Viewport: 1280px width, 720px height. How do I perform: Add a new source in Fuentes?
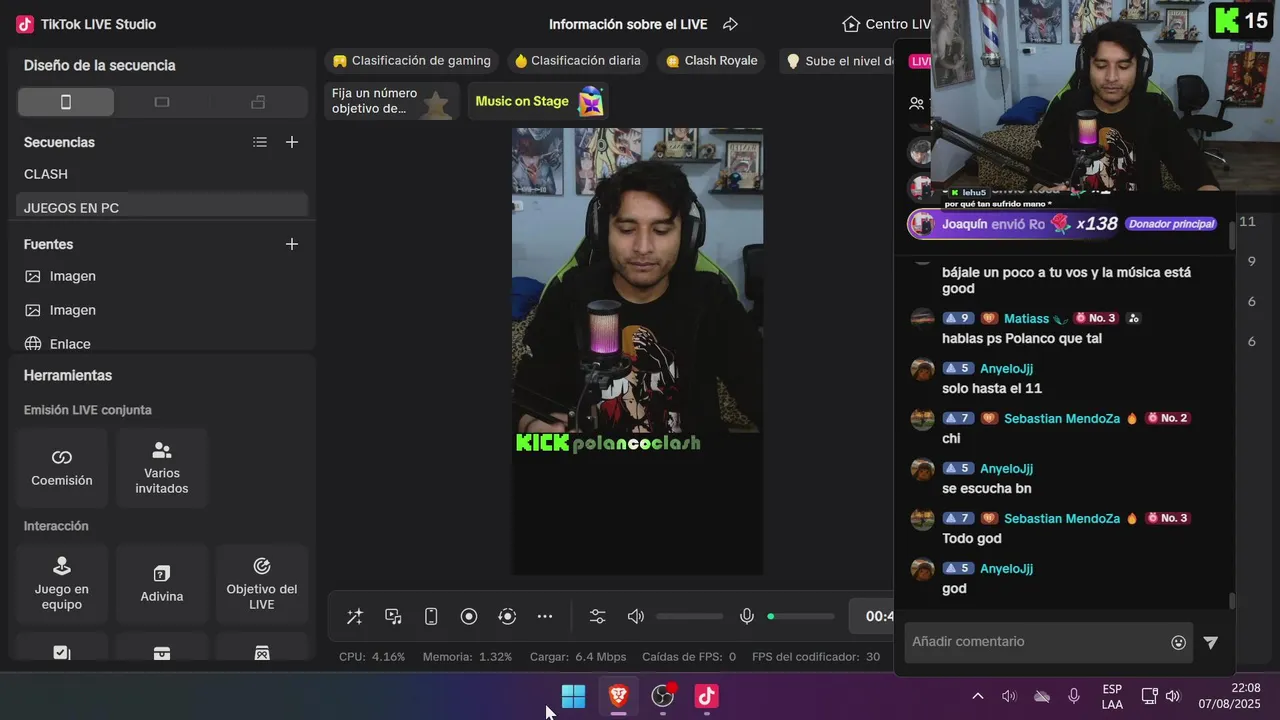click(x=292, y=244)
